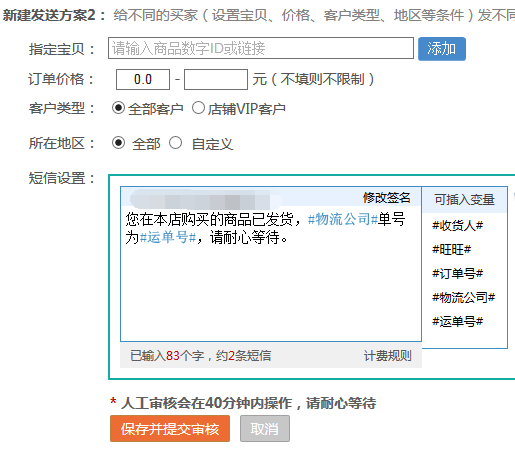
Task: Select the 店铺VIP客户 radio button
Action: (x=198, y=108)
